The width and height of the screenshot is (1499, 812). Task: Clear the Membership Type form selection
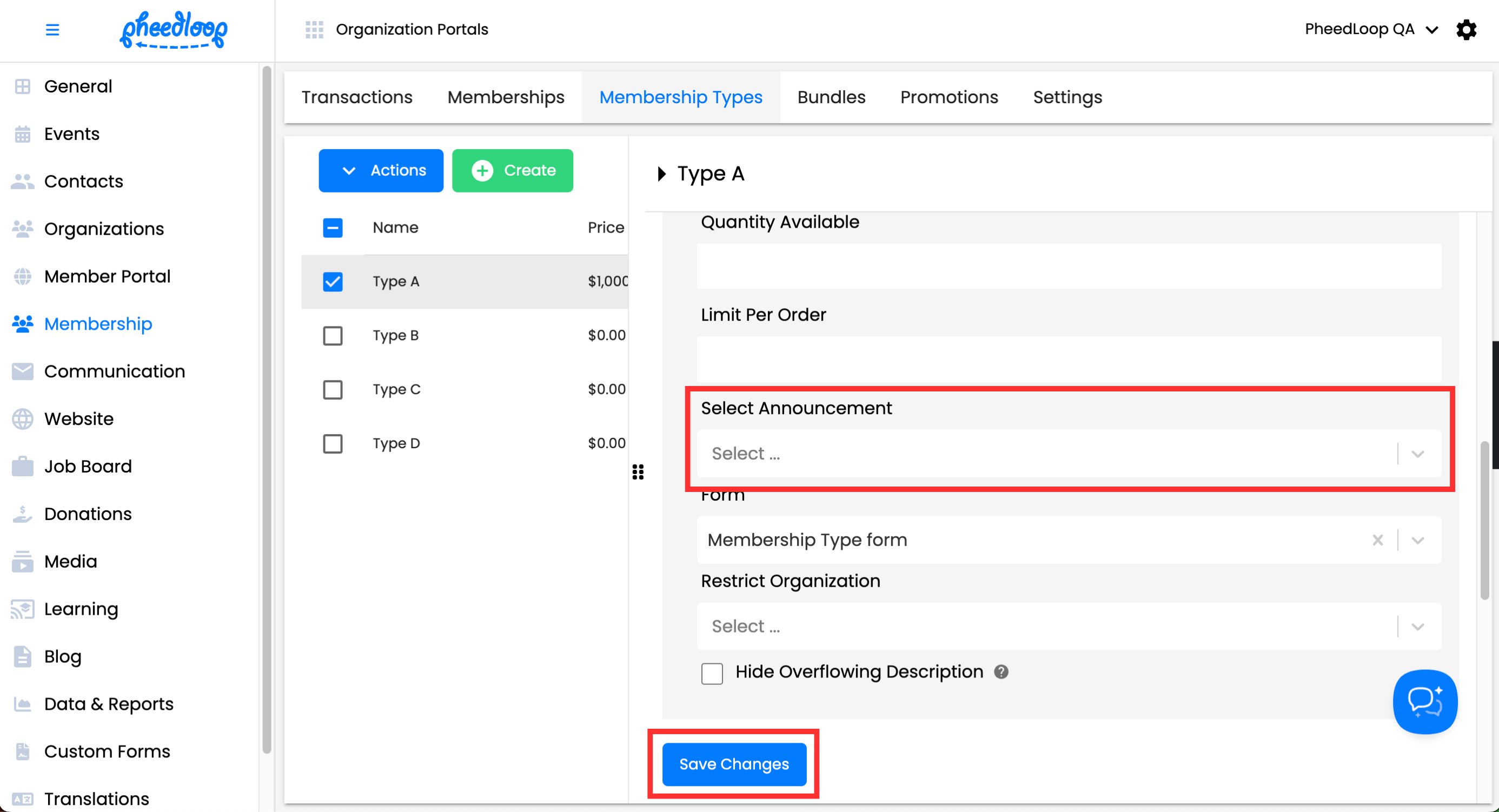coord(1377,540)
